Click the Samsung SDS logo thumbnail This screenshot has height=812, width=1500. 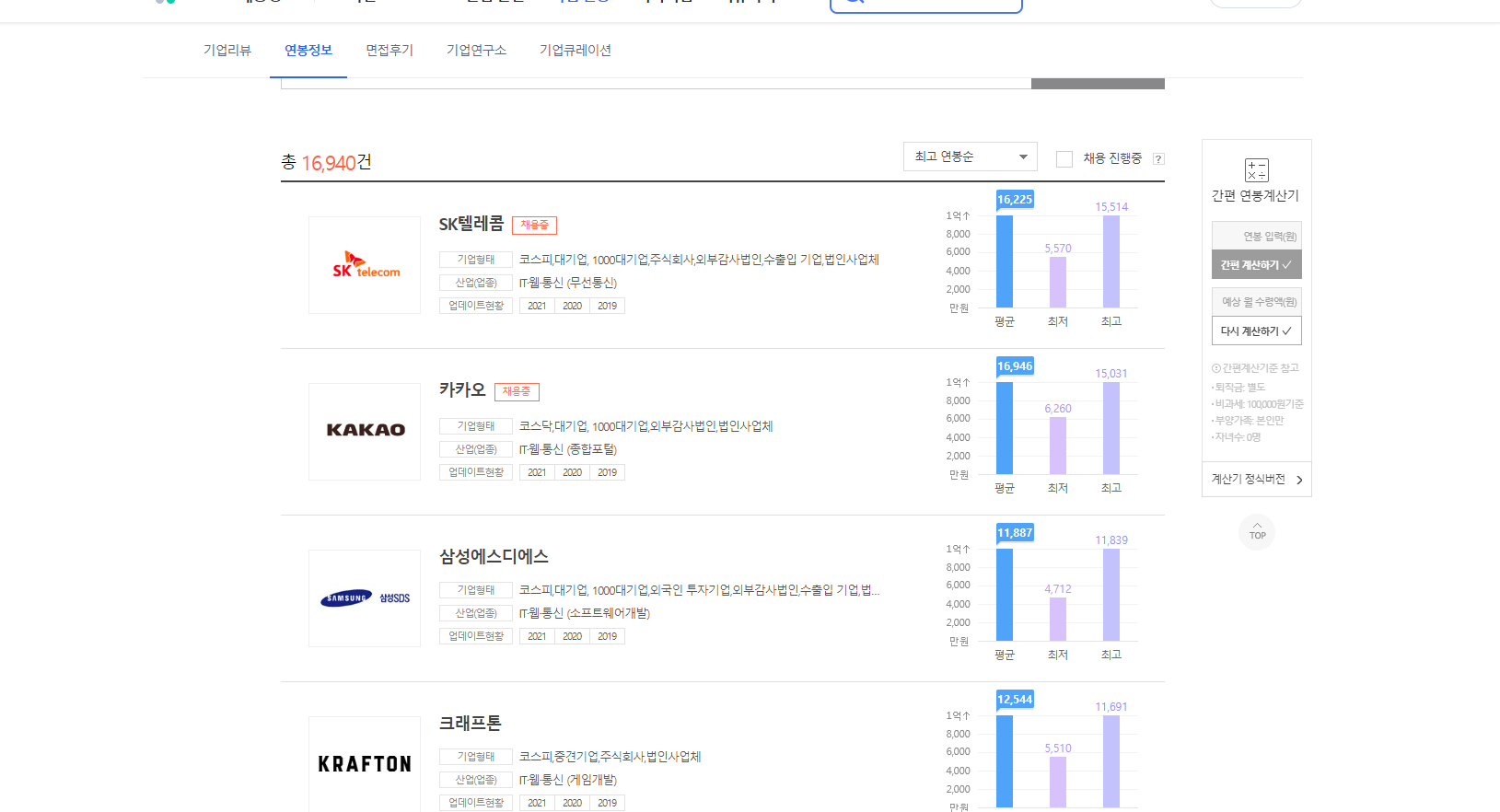pos(365,598)
